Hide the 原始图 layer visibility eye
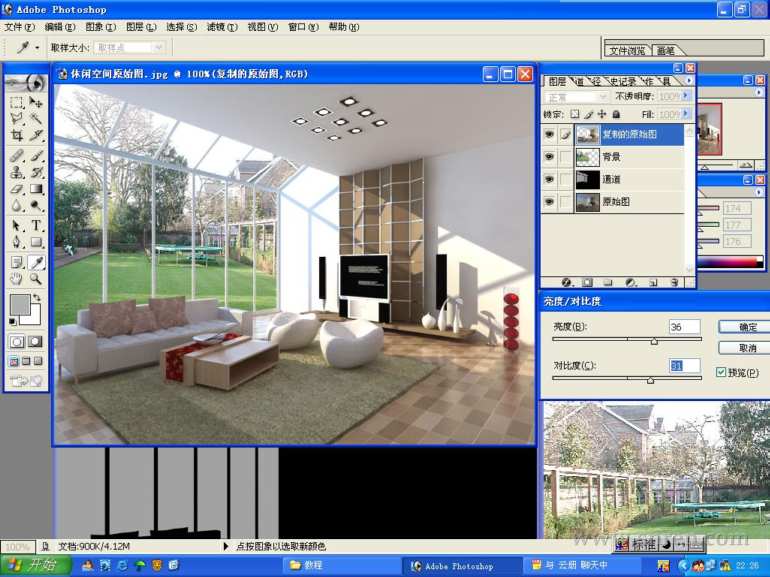 coord(549,202)
